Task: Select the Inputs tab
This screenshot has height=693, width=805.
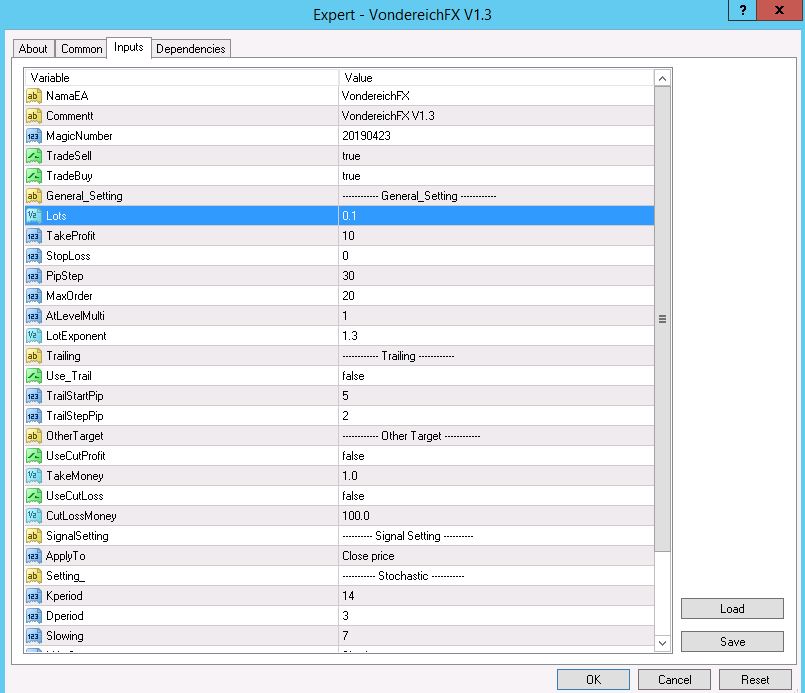Action: [129, 48]
